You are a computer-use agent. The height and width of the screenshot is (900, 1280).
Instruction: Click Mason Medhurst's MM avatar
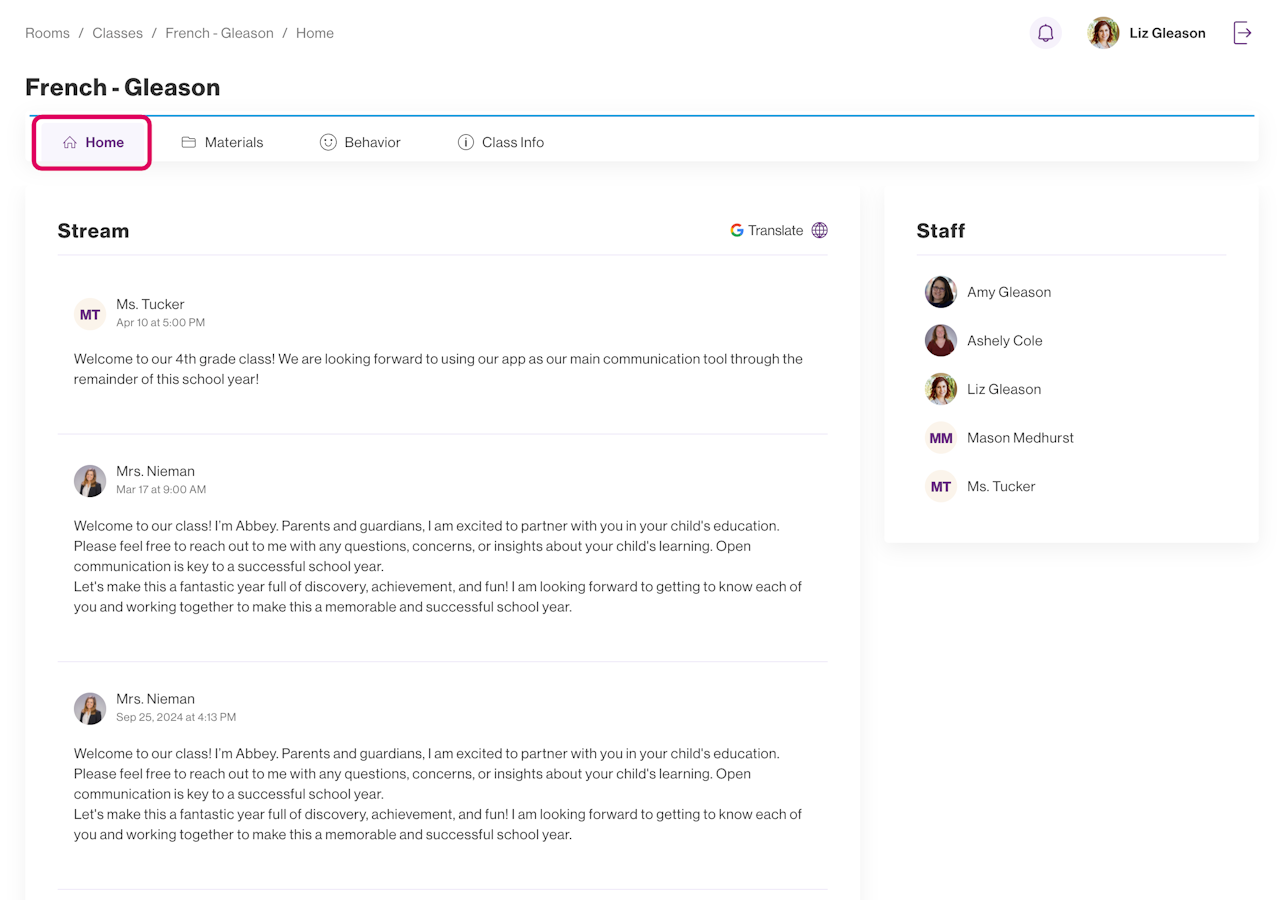coord(940,438)
